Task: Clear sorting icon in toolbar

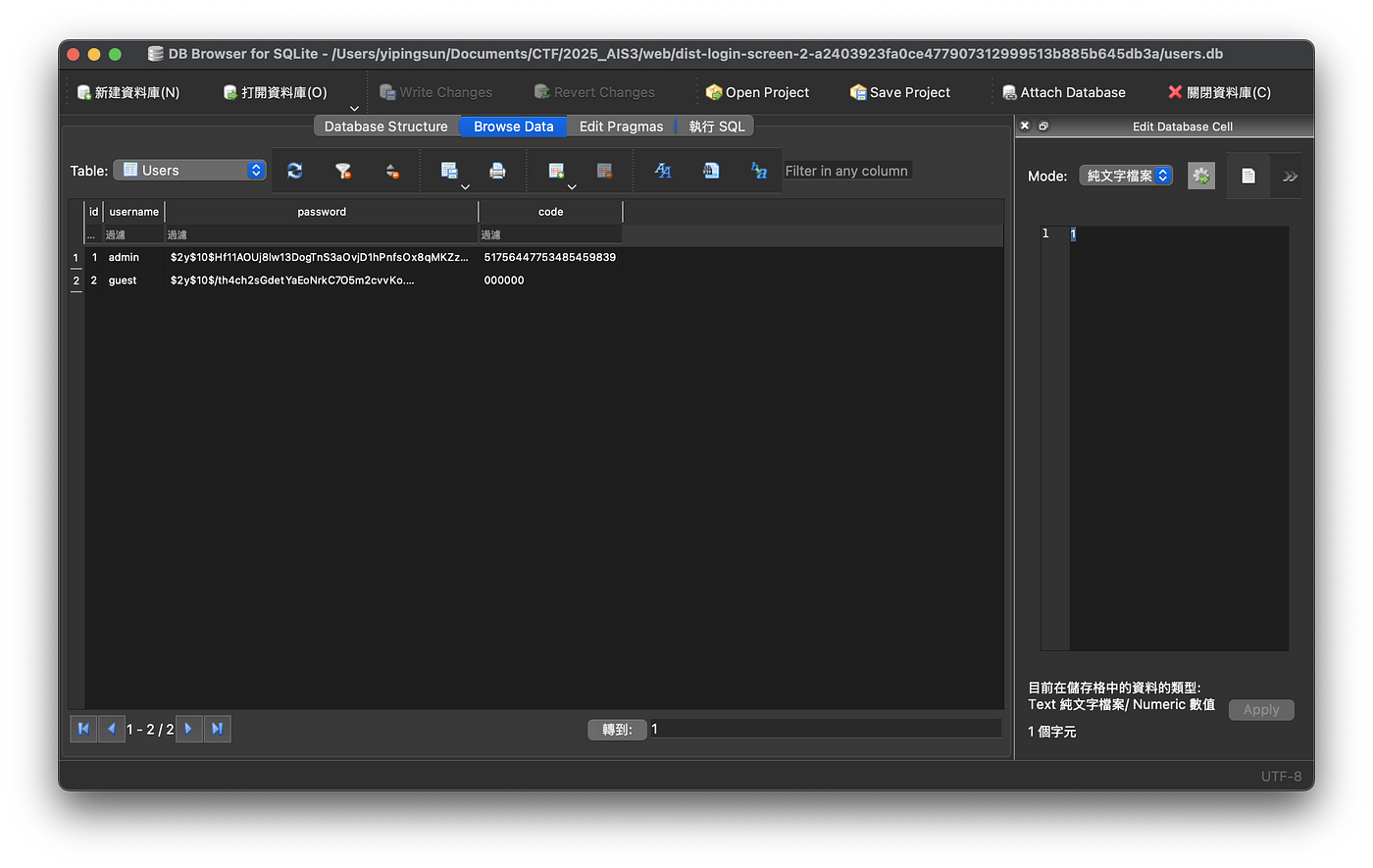Action: pos(392,171)
